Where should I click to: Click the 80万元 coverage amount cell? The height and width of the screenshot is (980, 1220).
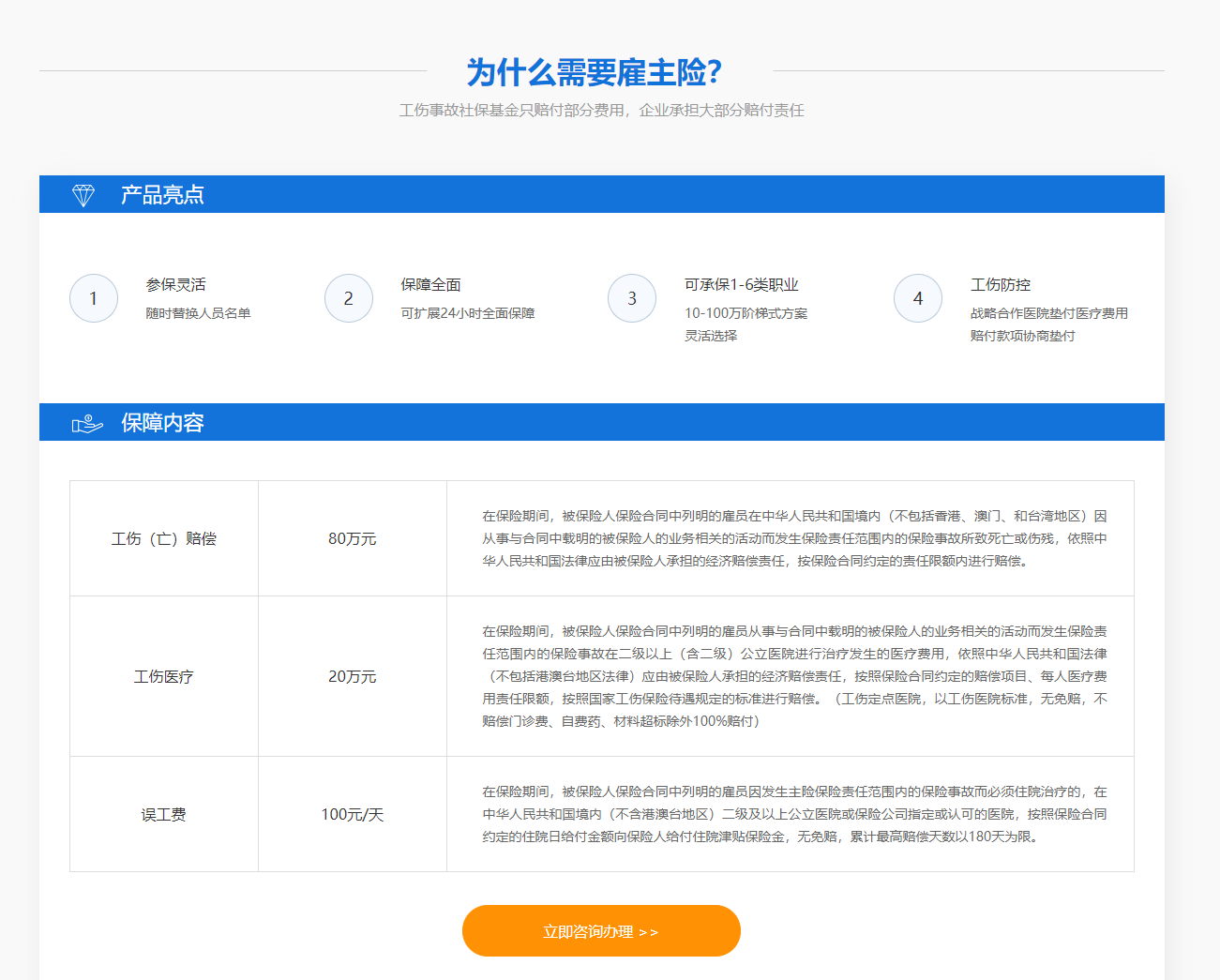(352, 537)
